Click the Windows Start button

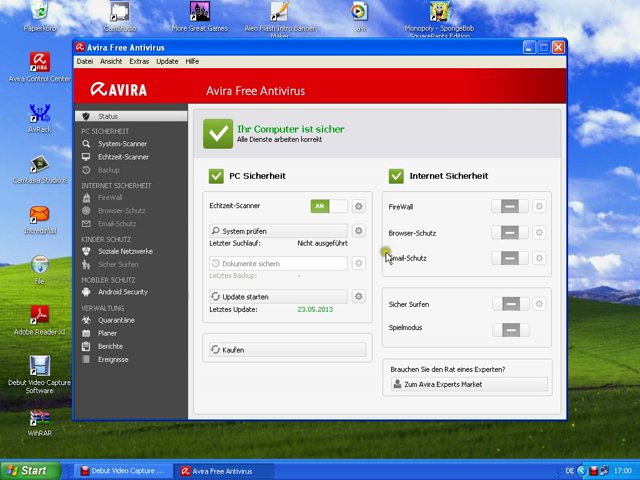point(27,470)
